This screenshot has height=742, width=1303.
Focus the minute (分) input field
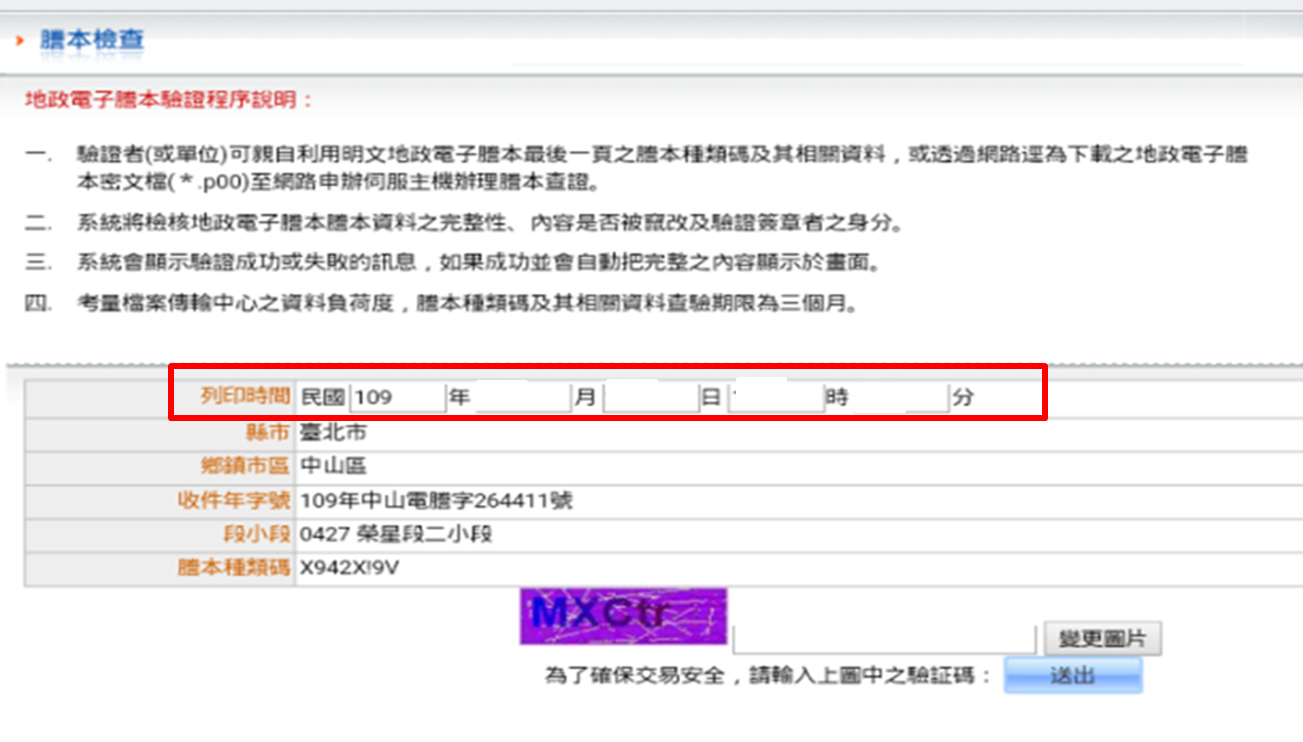(899, 397)
